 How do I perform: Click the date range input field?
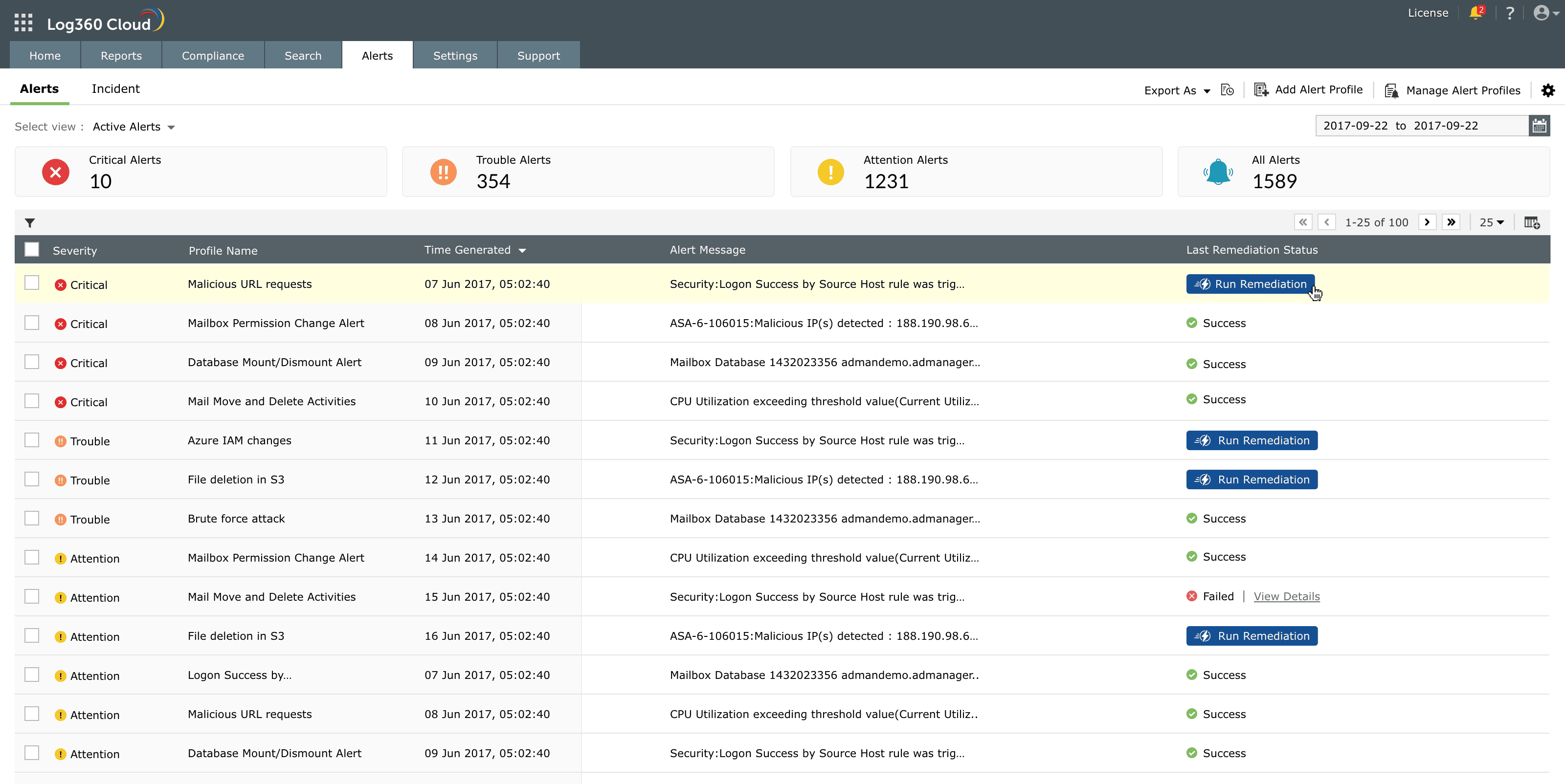pyautogui.click(x=1422, y=126)
